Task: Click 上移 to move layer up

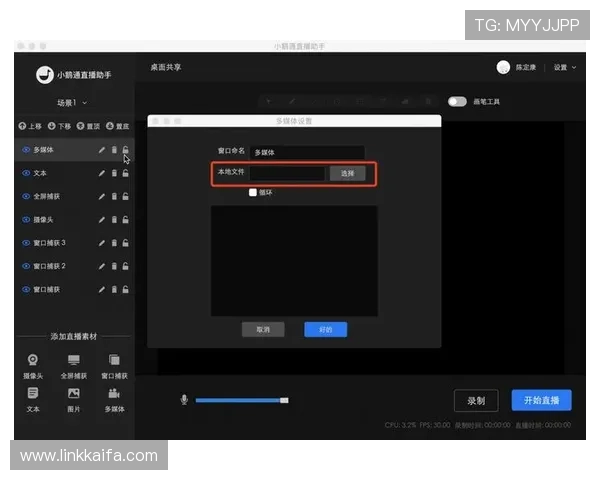Action: point(30,126)
